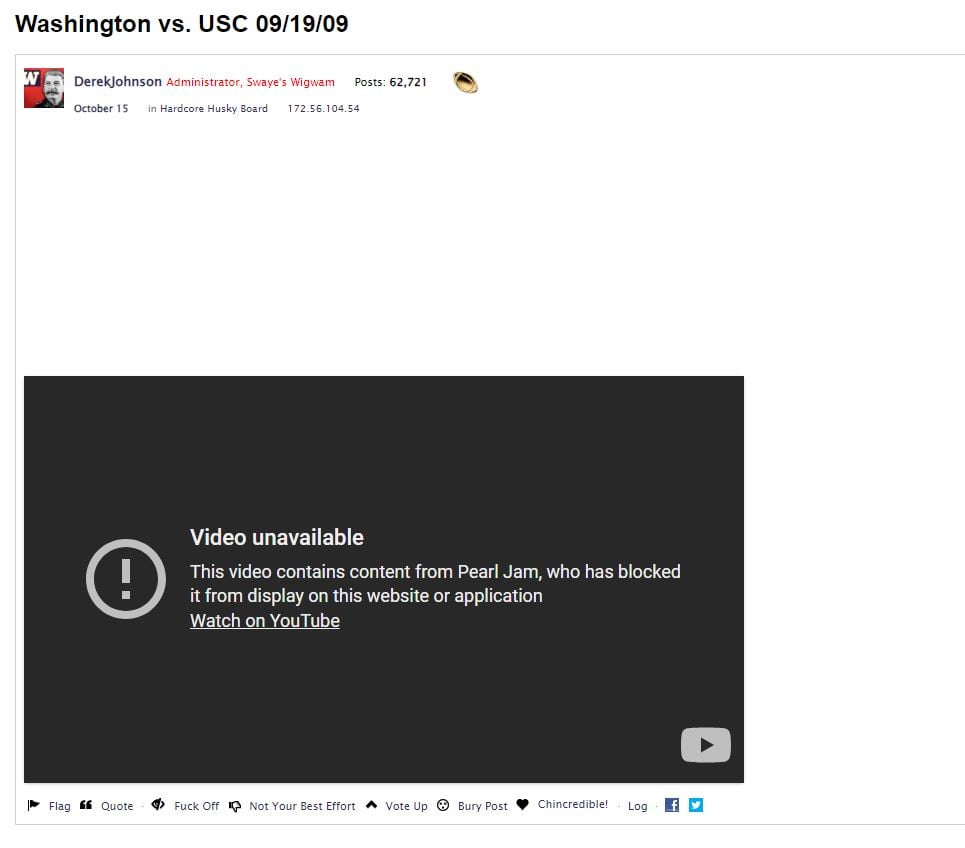Screen dimensions: 965x848
Task: Click the football badge icon beside post count
Action: [465, 82]
